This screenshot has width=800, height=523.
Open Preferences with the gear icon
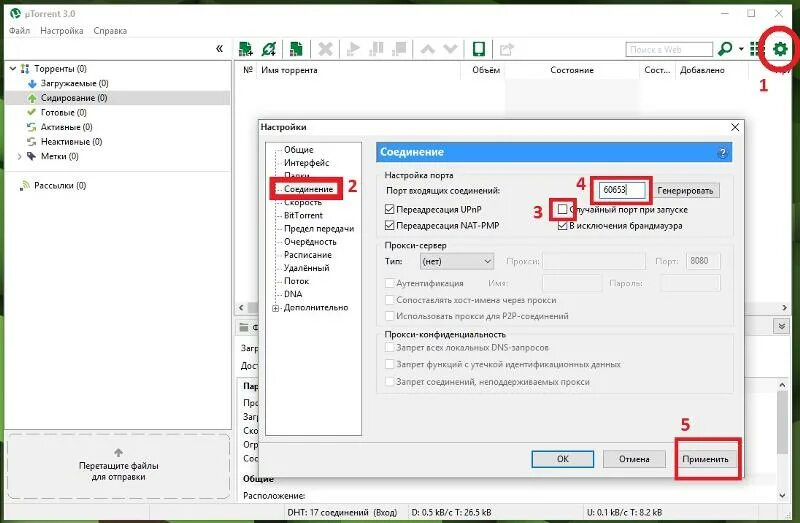coord(780,49)
